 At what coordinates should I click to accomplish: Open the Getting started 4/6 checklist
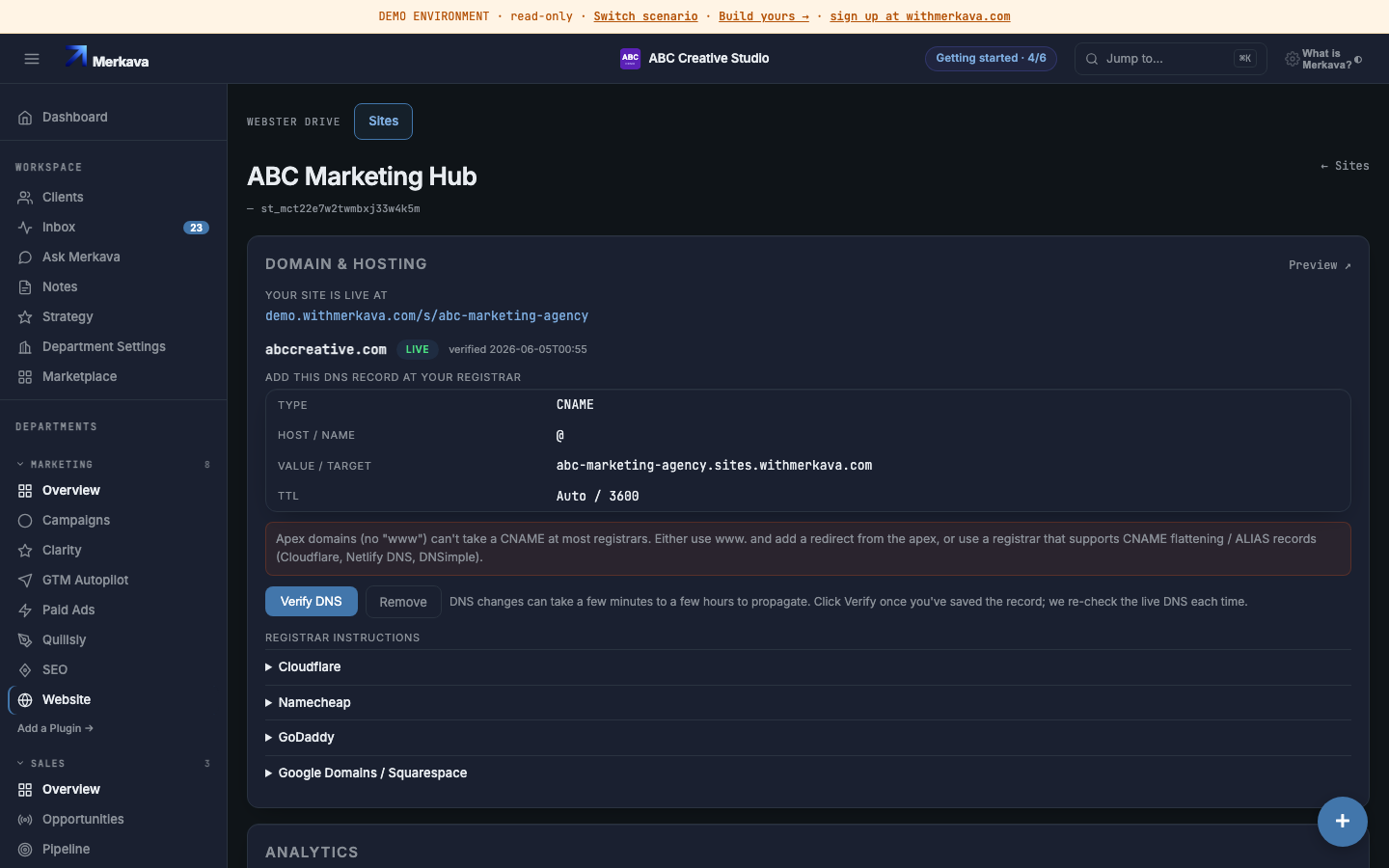tap(991, 59)
